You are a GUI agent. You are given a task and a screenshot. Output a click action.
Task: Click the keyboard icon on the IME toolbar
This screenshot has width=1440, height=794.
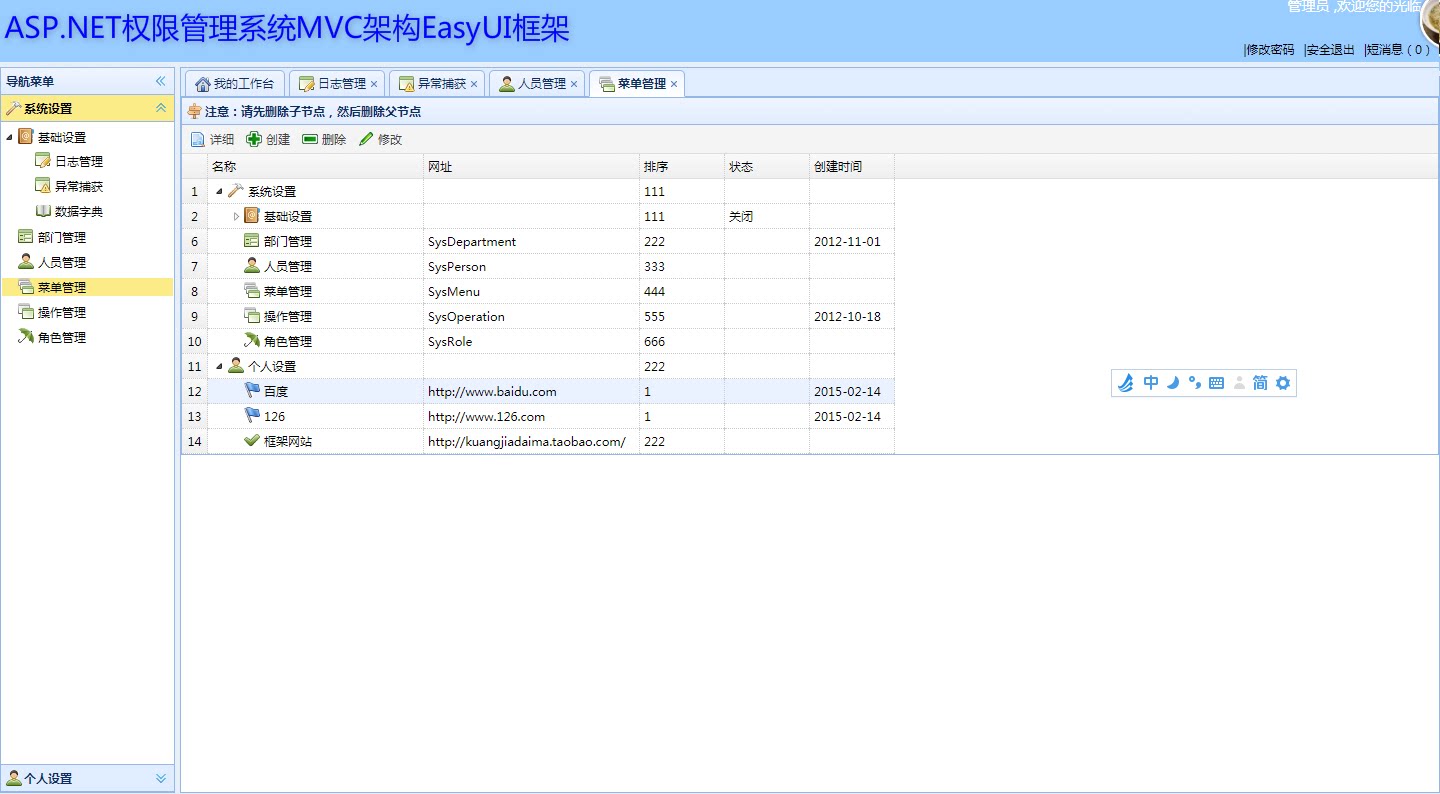[1216, 383]
